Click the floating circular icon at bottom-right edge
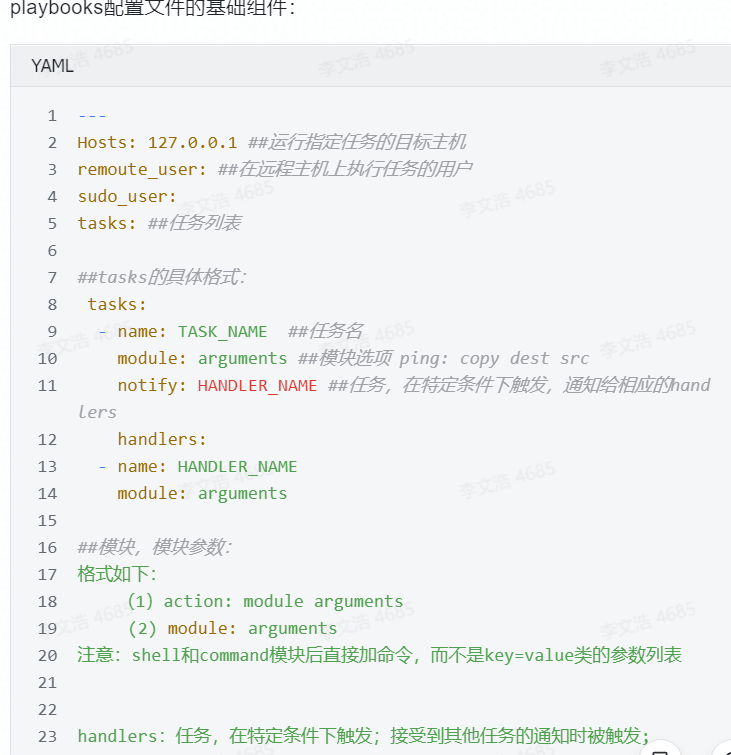Viewport: 731px width, 755px height. tap(723, 749)
